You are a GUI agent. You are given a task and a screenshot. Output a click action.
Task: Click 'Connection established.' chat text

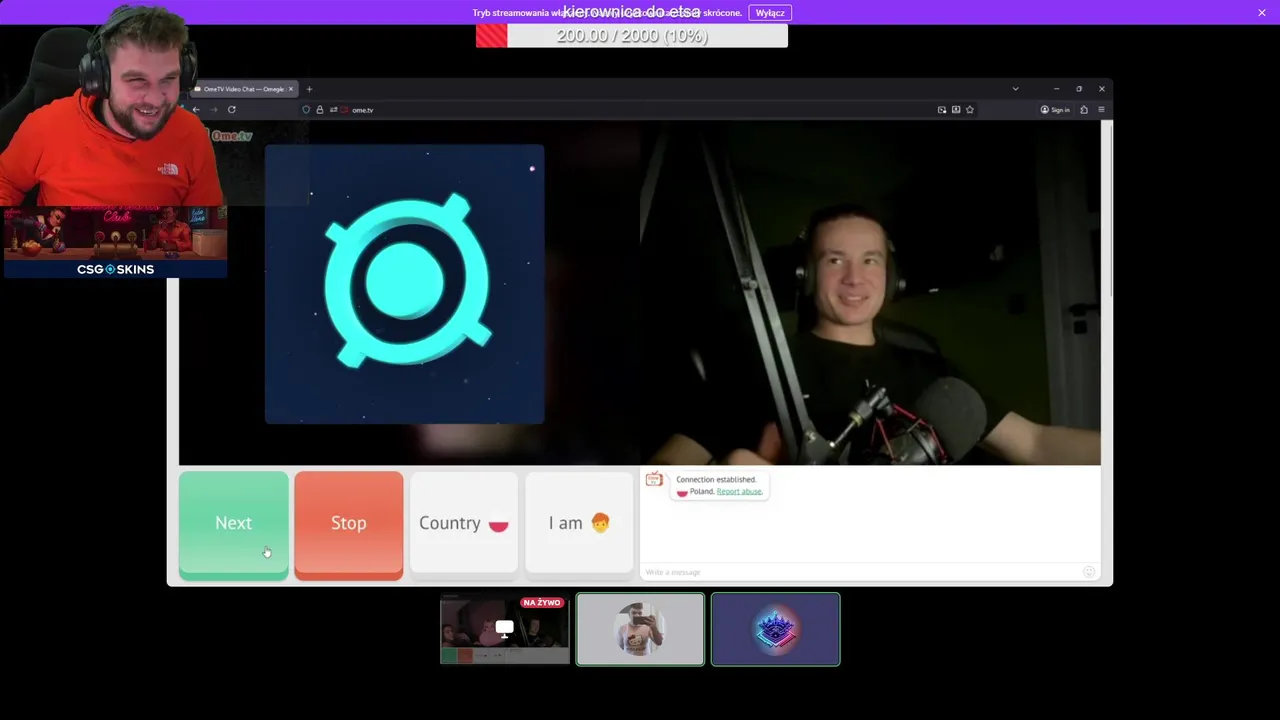pos(716,479)
